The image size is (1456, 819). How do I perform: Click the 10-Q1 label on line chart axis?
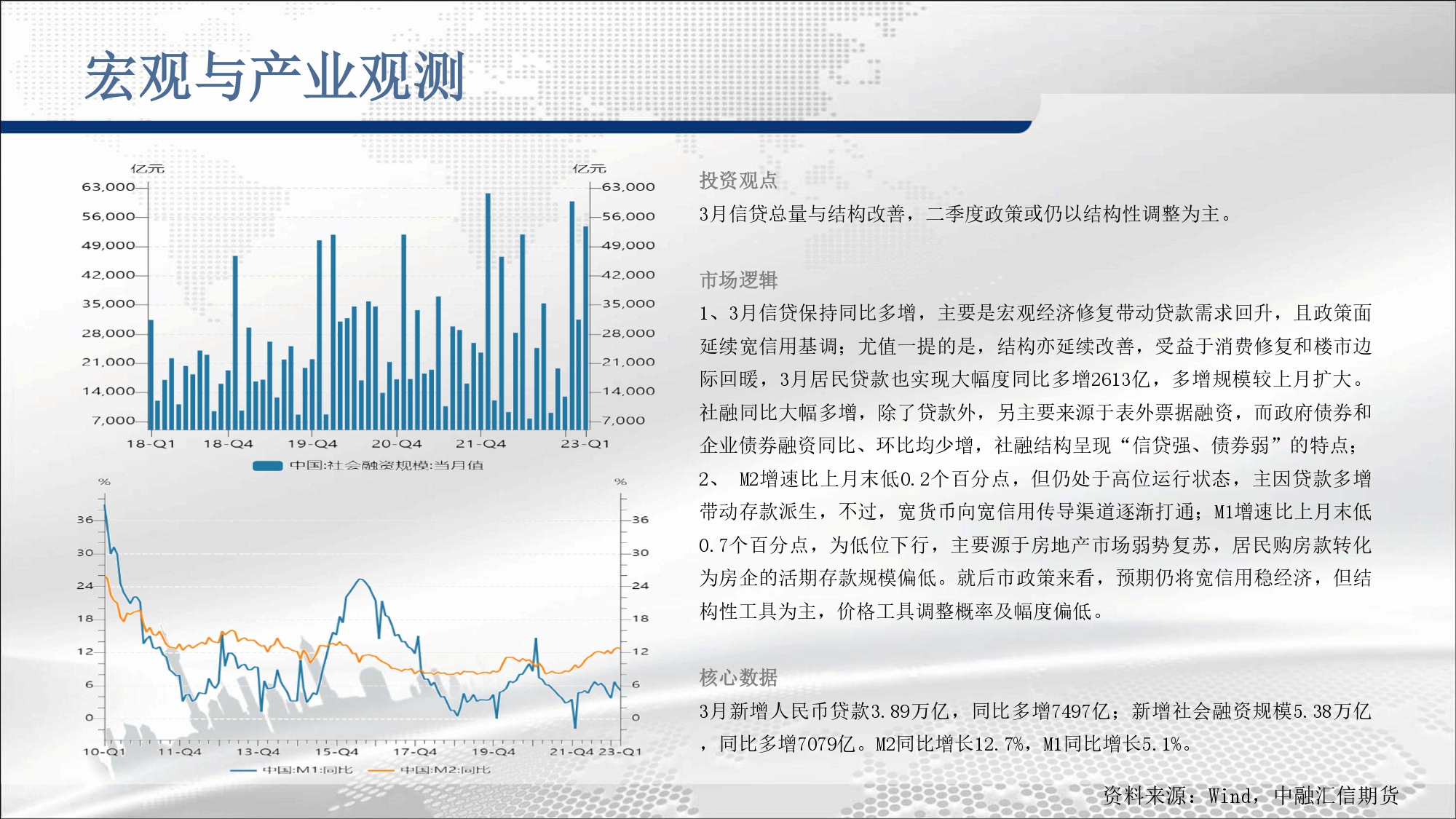click(104, 752)
